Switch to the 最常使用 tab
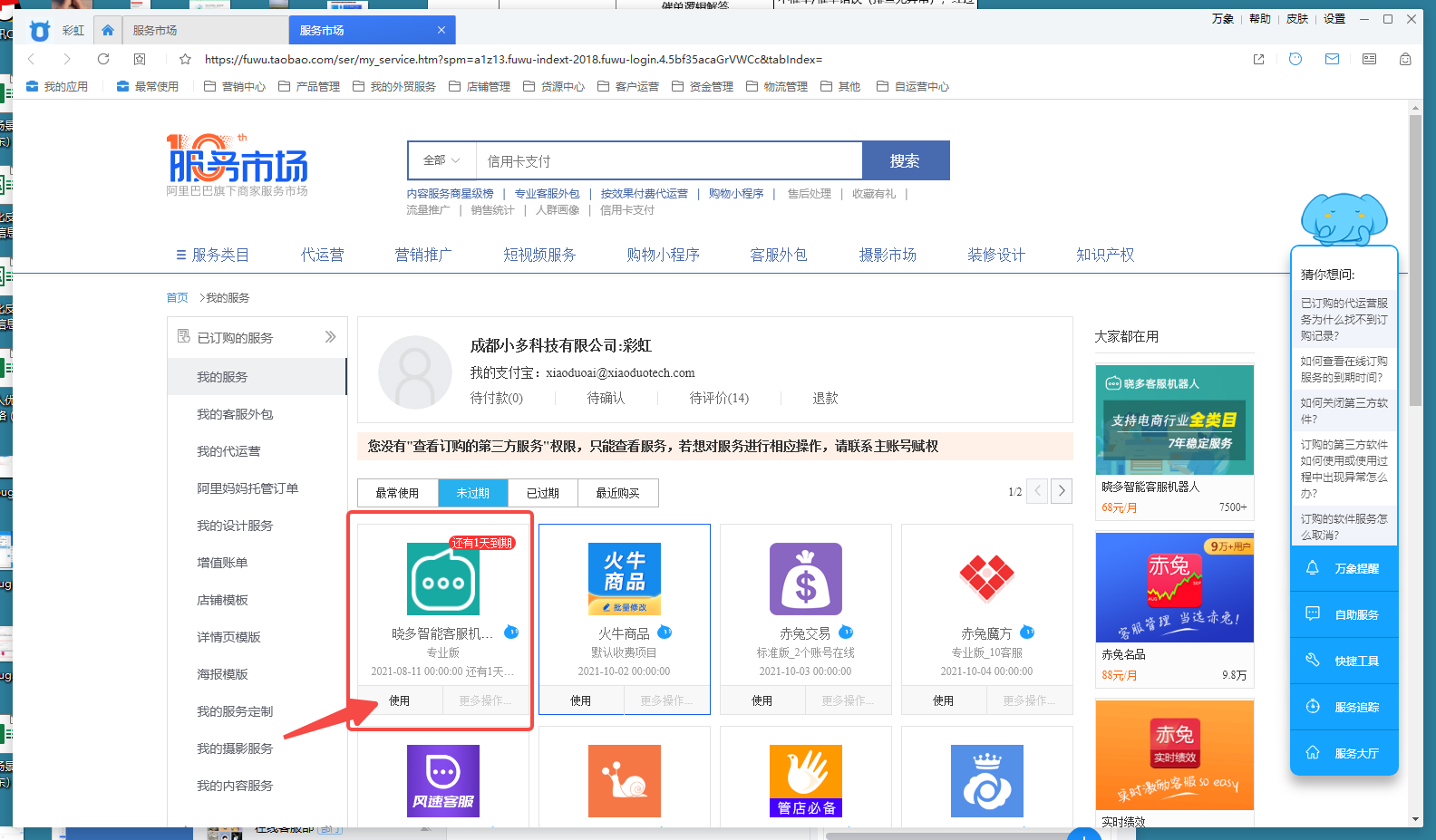 [398, 493]
